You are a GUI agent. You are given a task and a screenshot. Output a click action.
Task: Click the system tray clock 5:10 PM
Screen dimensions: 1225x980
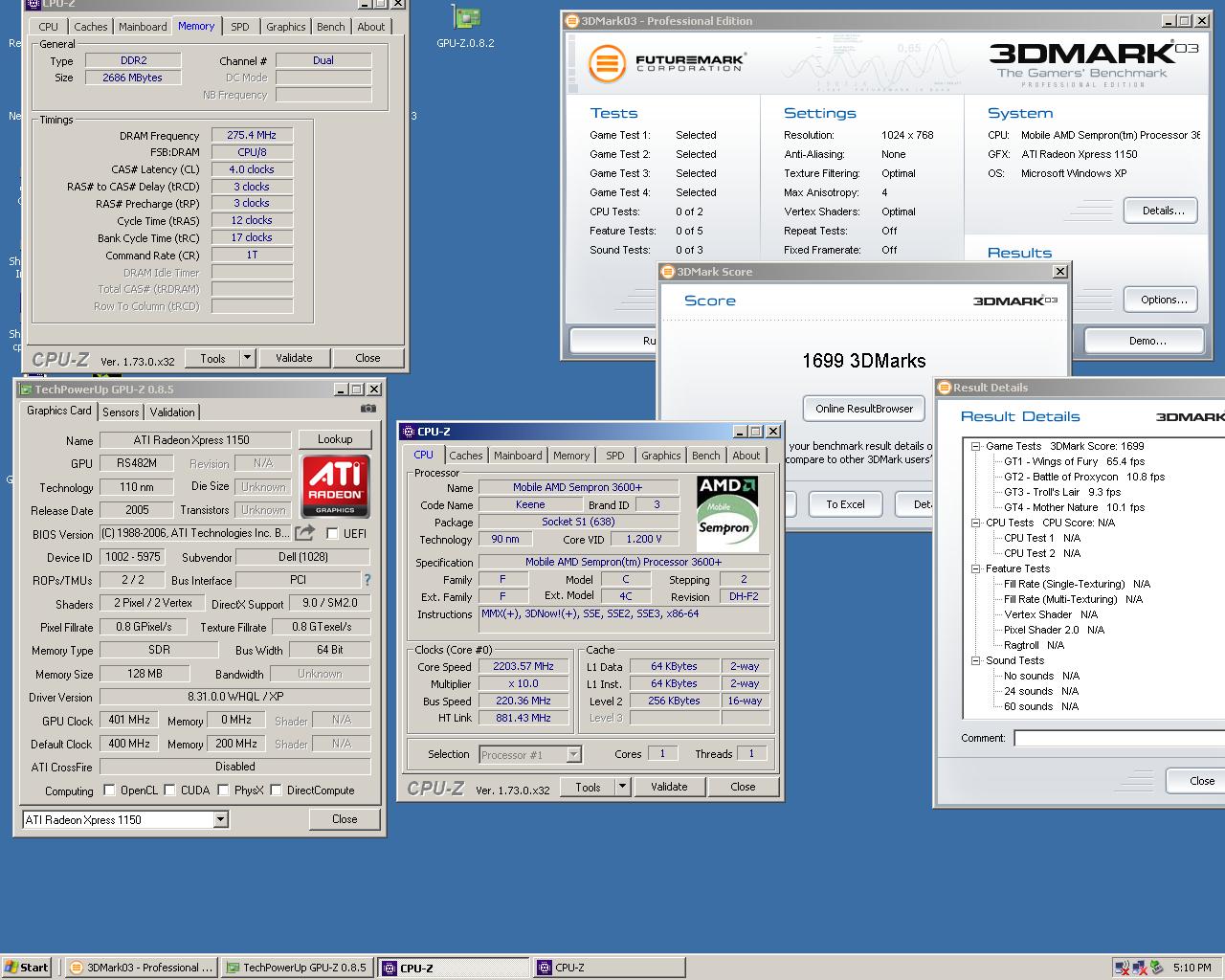coord(1192,968)
